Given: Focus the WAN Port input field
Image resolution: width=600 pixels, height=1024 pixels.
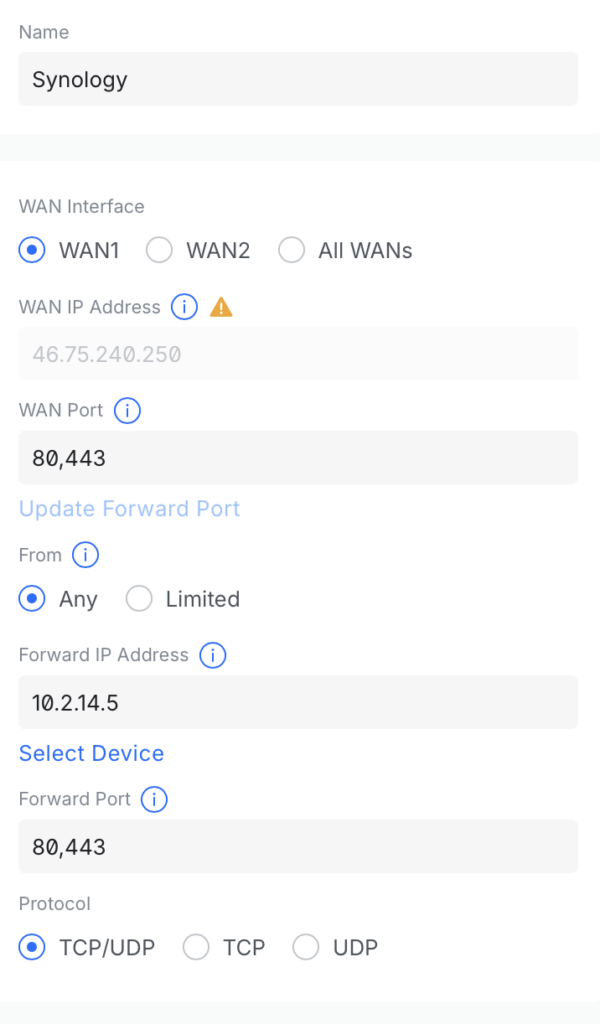Looking at the screenshot, I should coord(298,458).
